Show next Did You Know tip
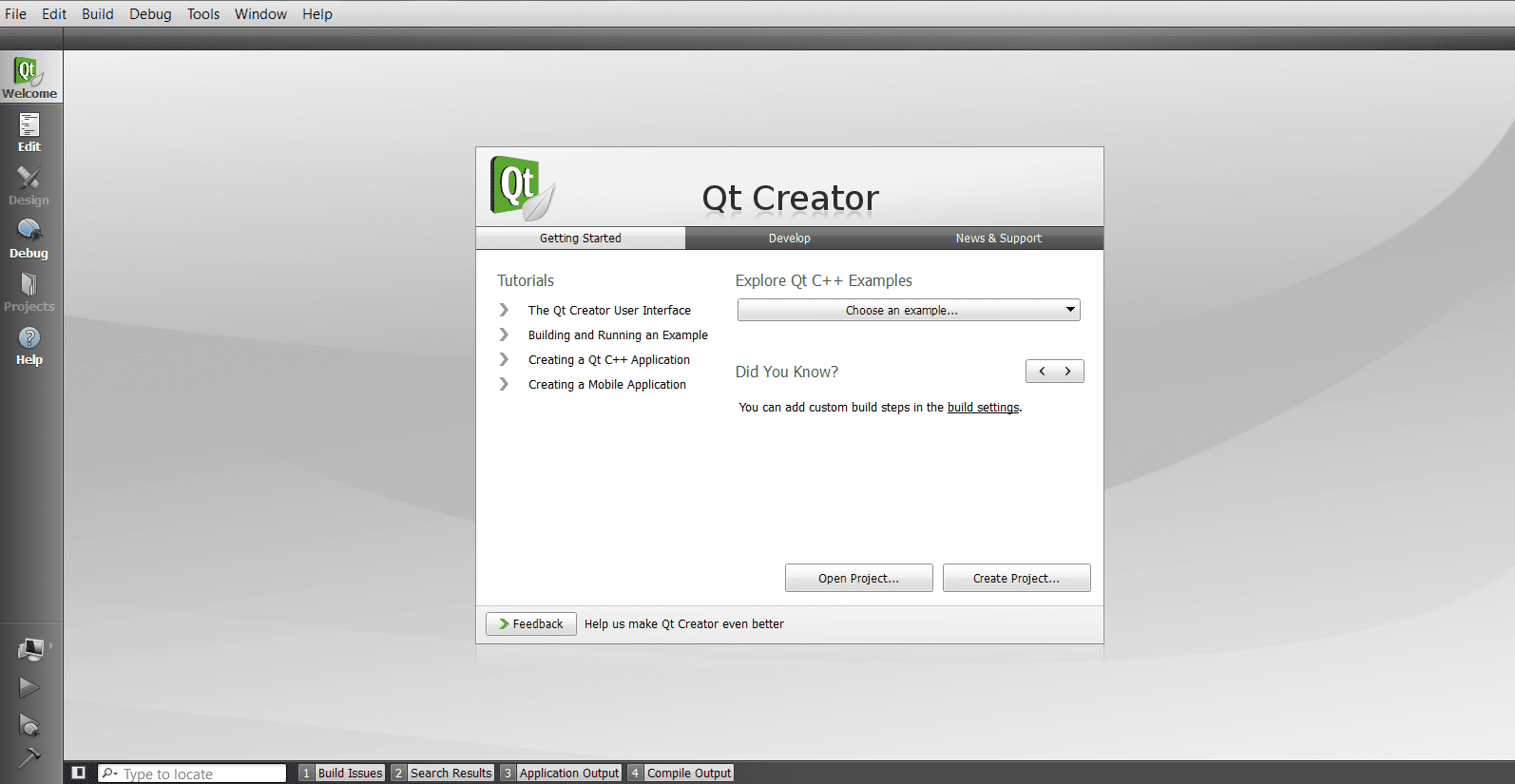This screenshot has width=1515, height=784. pyautogui.click(x=1068, y=372)
